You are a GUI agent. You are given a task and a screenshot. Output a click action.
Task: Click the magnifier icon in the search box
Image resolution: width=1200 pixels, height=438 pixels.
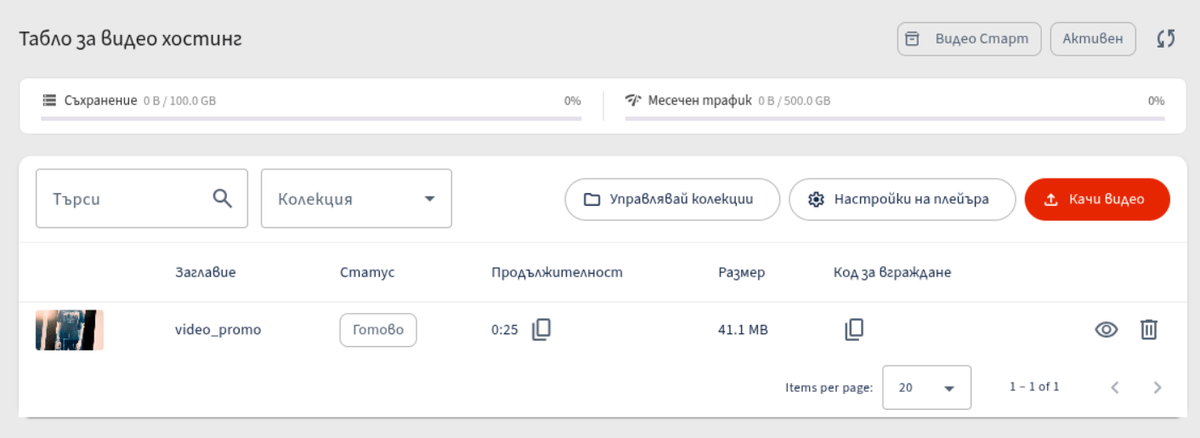[223, 198]
